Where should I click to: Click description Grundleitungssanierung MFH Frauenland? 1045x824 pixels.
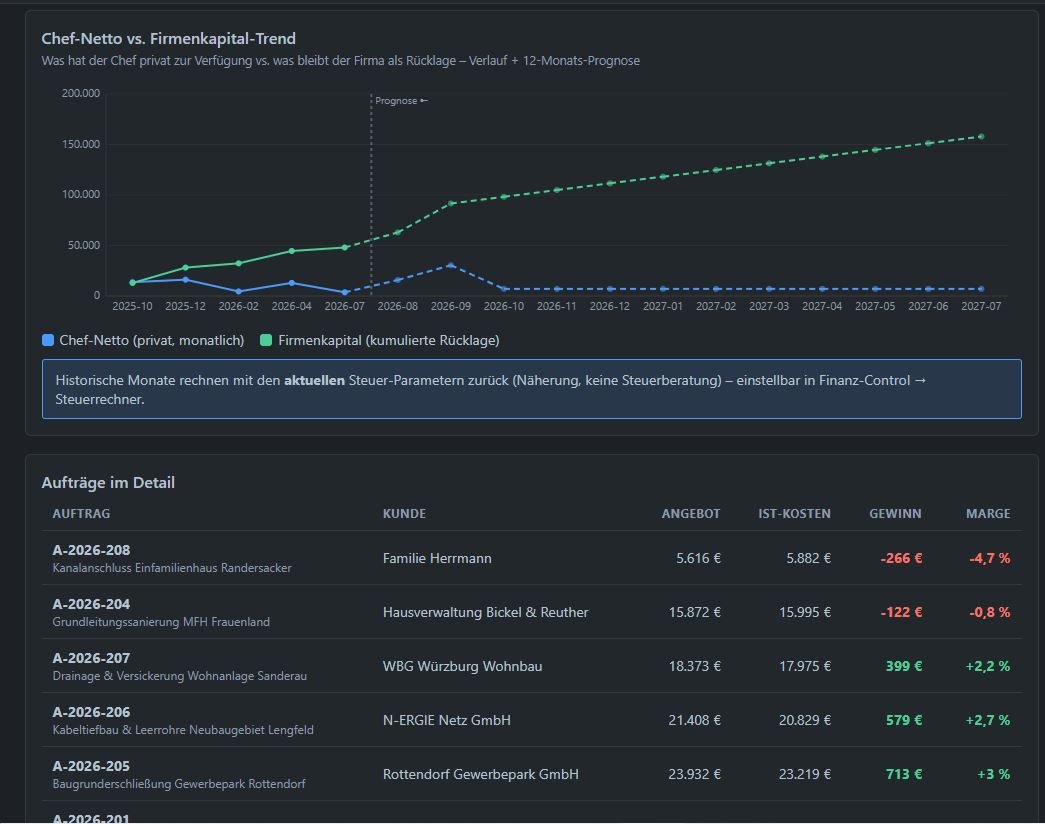click(x=161, y=622)
